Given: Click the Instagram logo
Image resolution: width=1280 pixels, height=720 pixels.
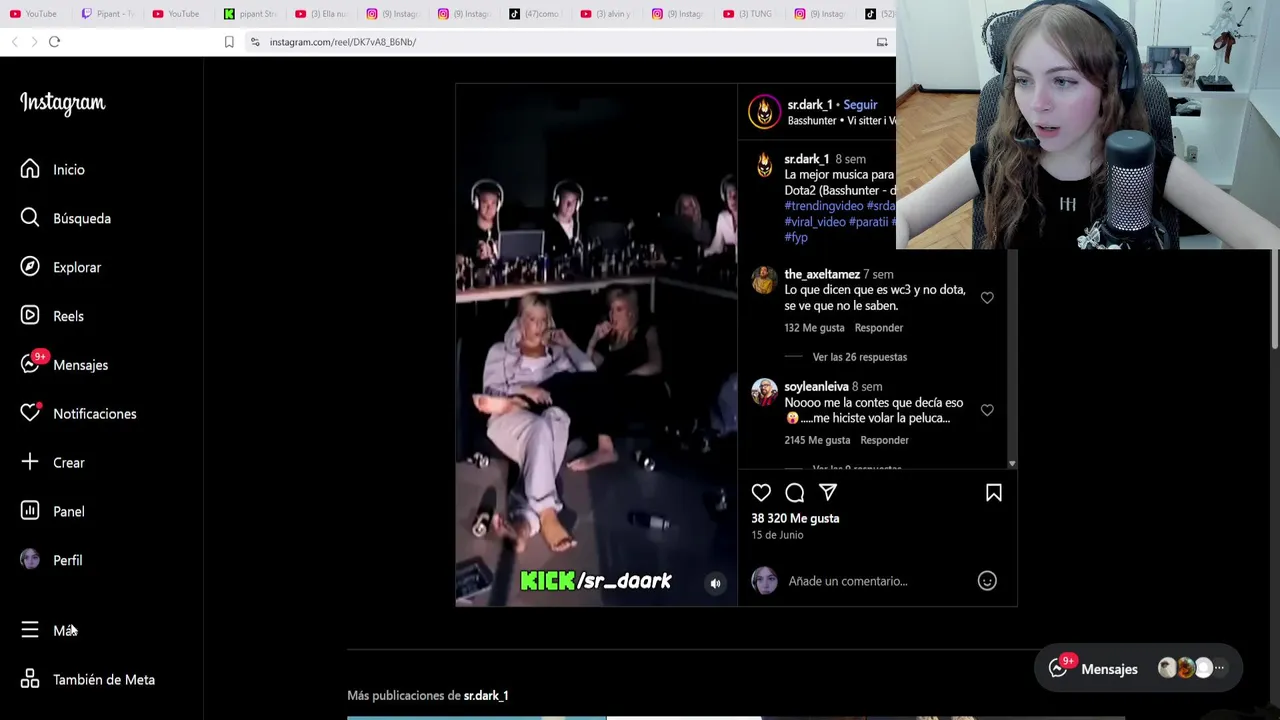Looking at the screenshot, I should pos(62,103).
